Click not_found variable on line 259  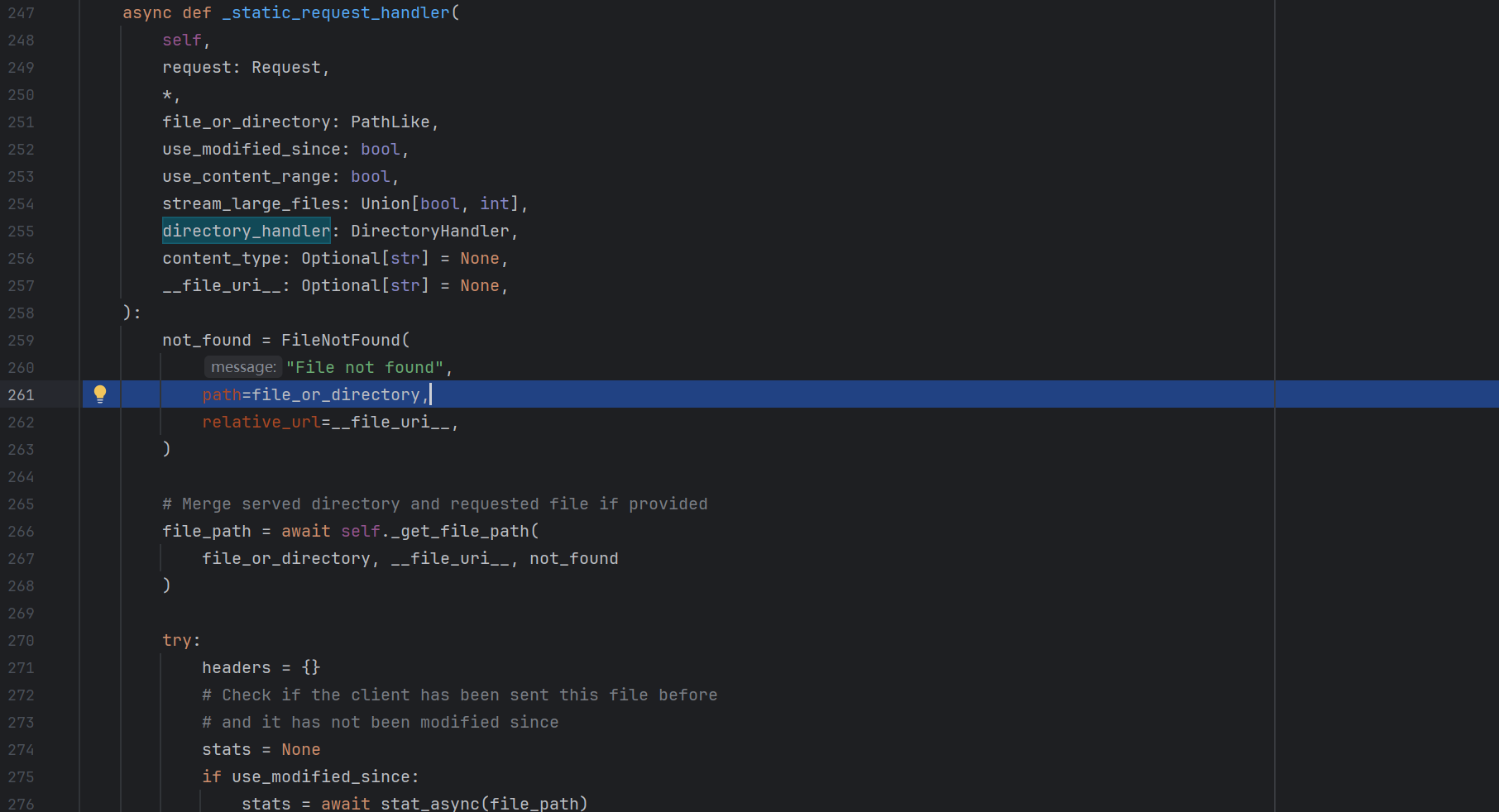click(207, 340)
